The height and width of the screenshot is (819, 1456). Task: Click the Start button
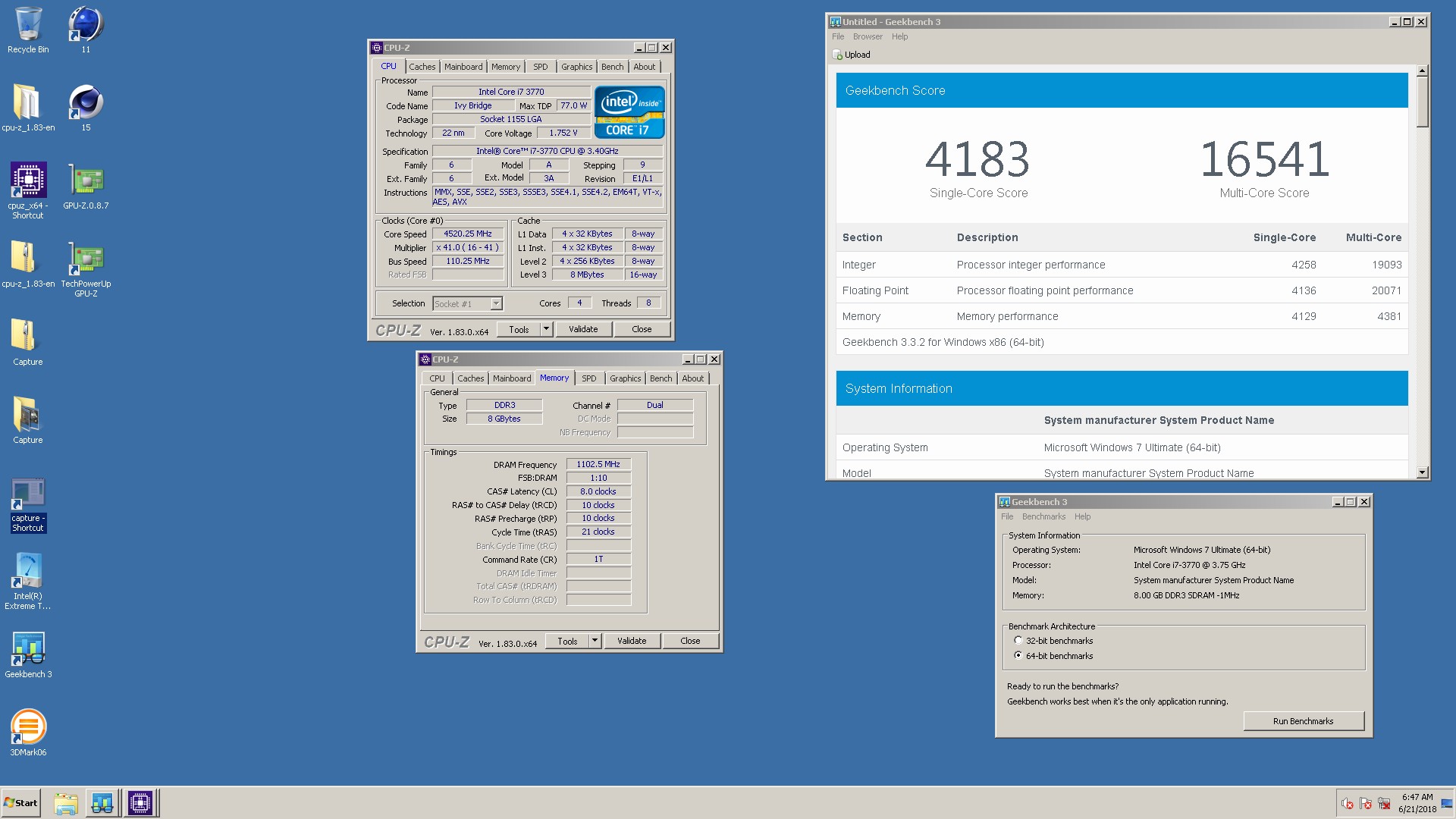coord(21,803)
